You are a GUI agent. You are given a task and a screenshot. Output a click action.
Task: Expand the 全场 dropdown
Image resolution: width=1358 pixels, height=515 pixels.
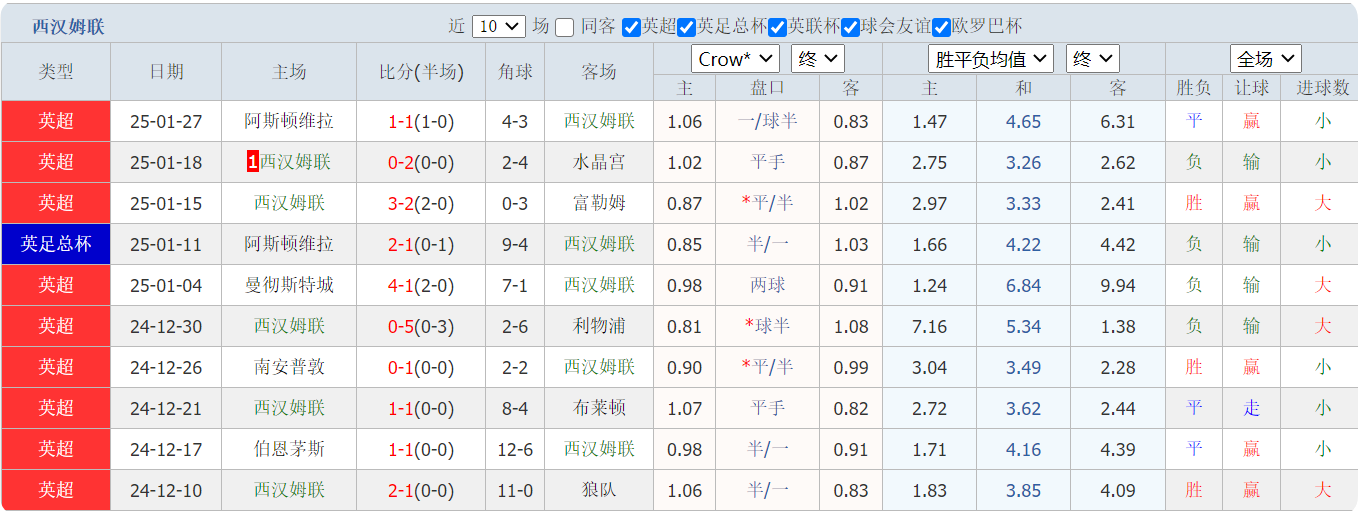click(1265, 59)
